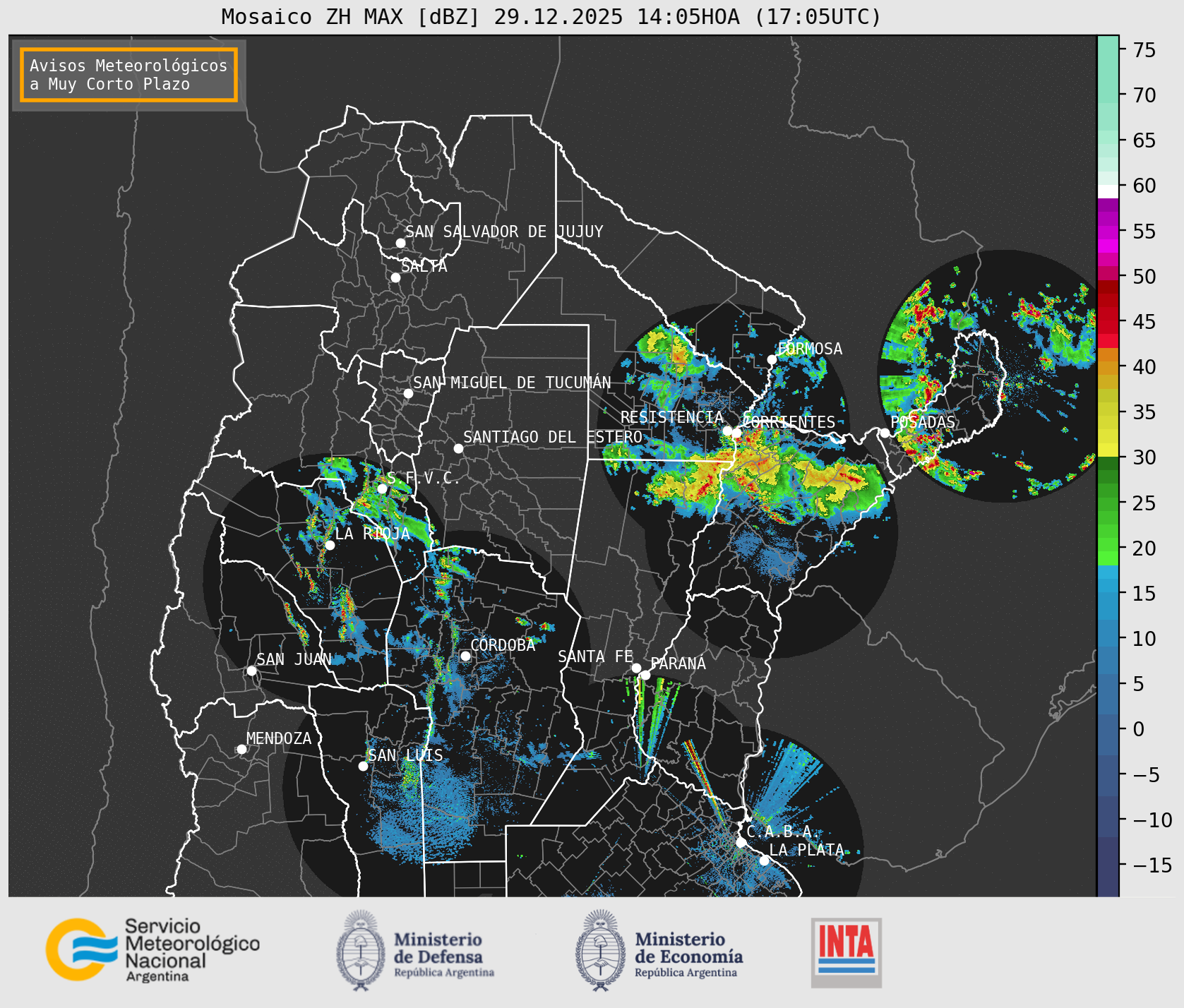Click the San Salvador de Jujuy city marker
The image size is (1184, 1008).
click(400, 243)
